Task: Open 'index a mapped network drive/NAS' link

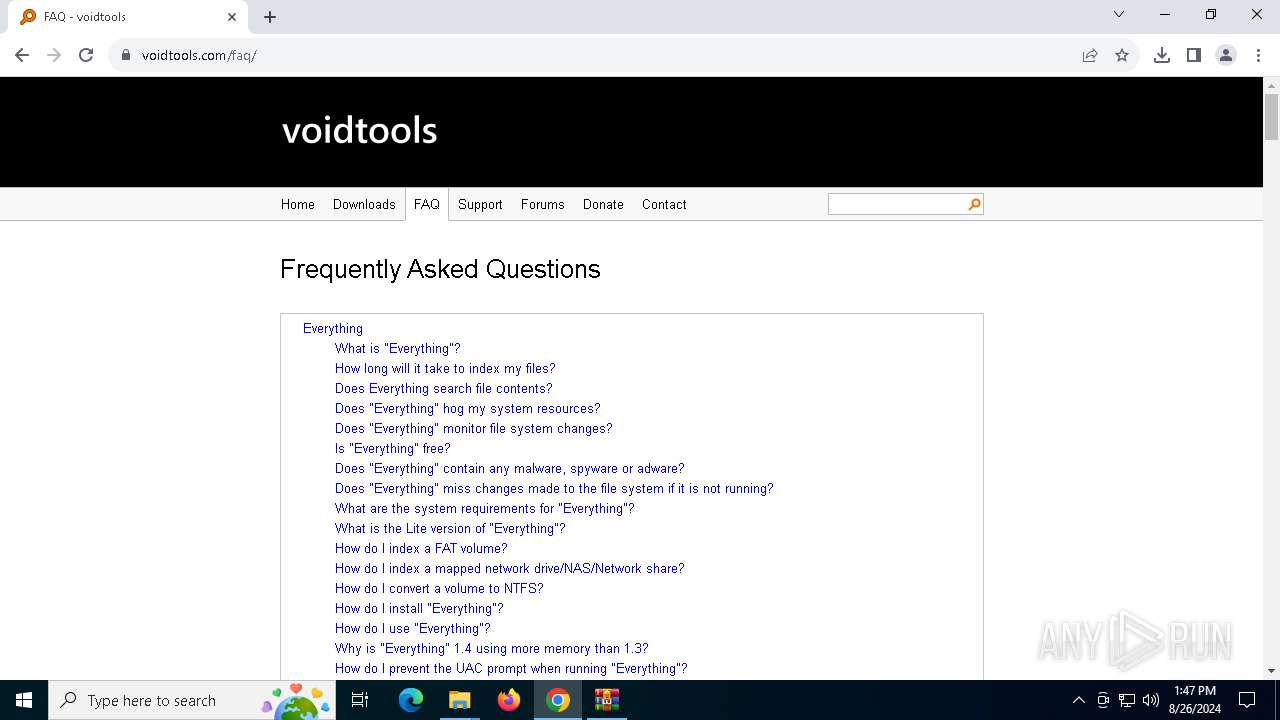Action: 510,568
